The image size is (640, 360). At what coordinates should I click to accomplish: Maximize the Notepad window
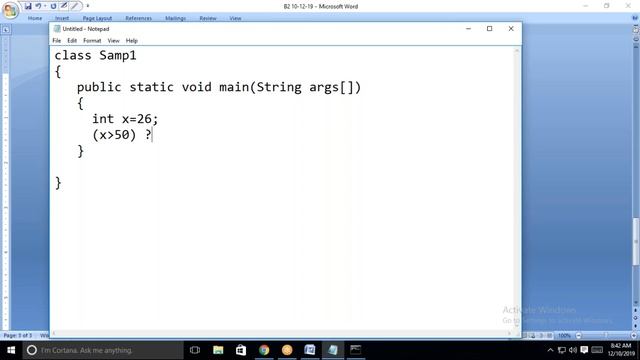(489, 29)
